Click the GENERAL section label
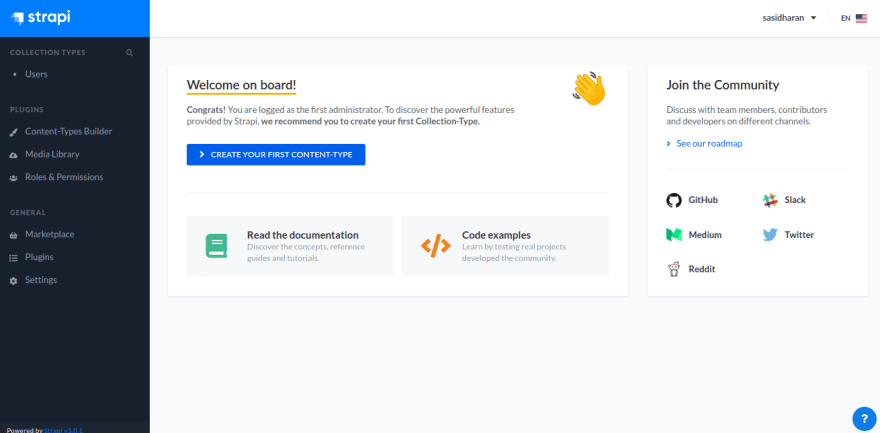The image size is (880, 433). [28, 213]
